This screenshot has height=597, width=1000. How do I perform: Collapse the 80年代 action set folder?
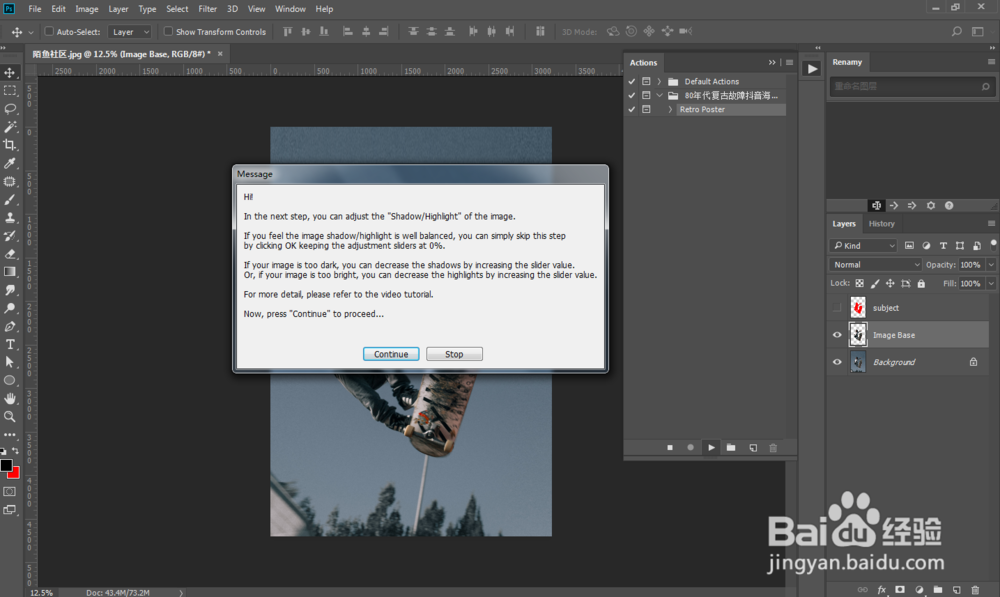point(659,96)
